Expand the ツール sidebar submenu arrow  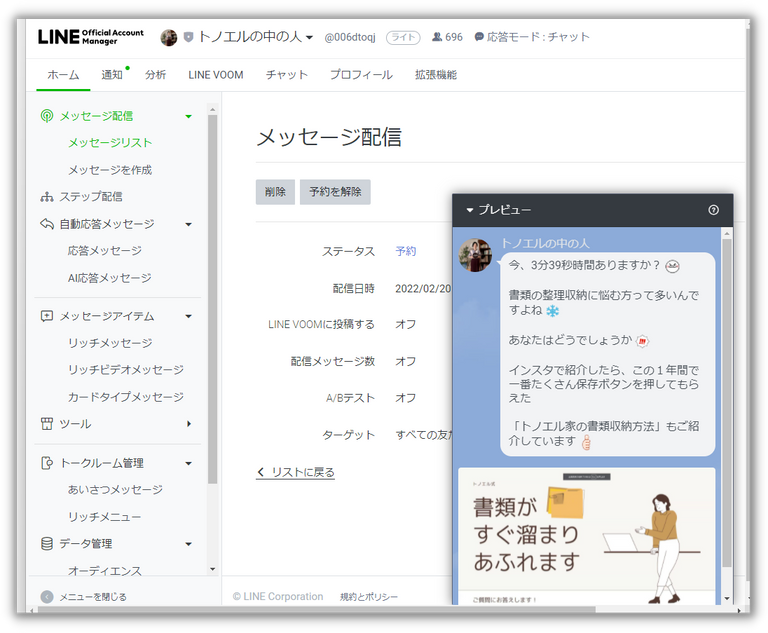pos(189,424)
